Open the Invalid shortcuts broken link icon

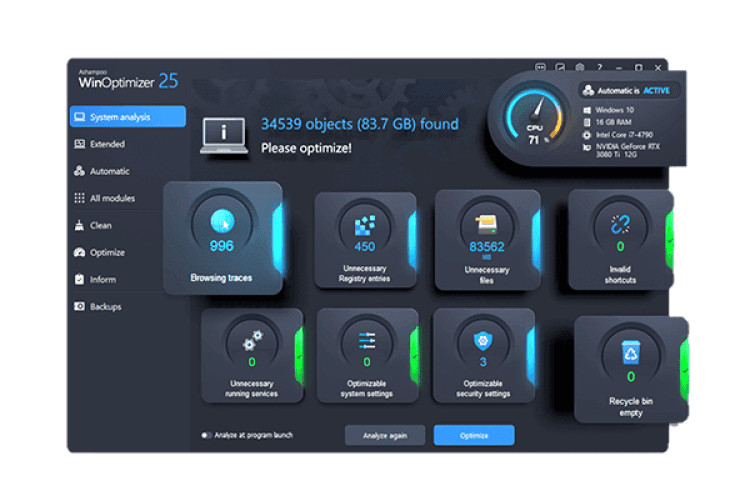point(620,224)
